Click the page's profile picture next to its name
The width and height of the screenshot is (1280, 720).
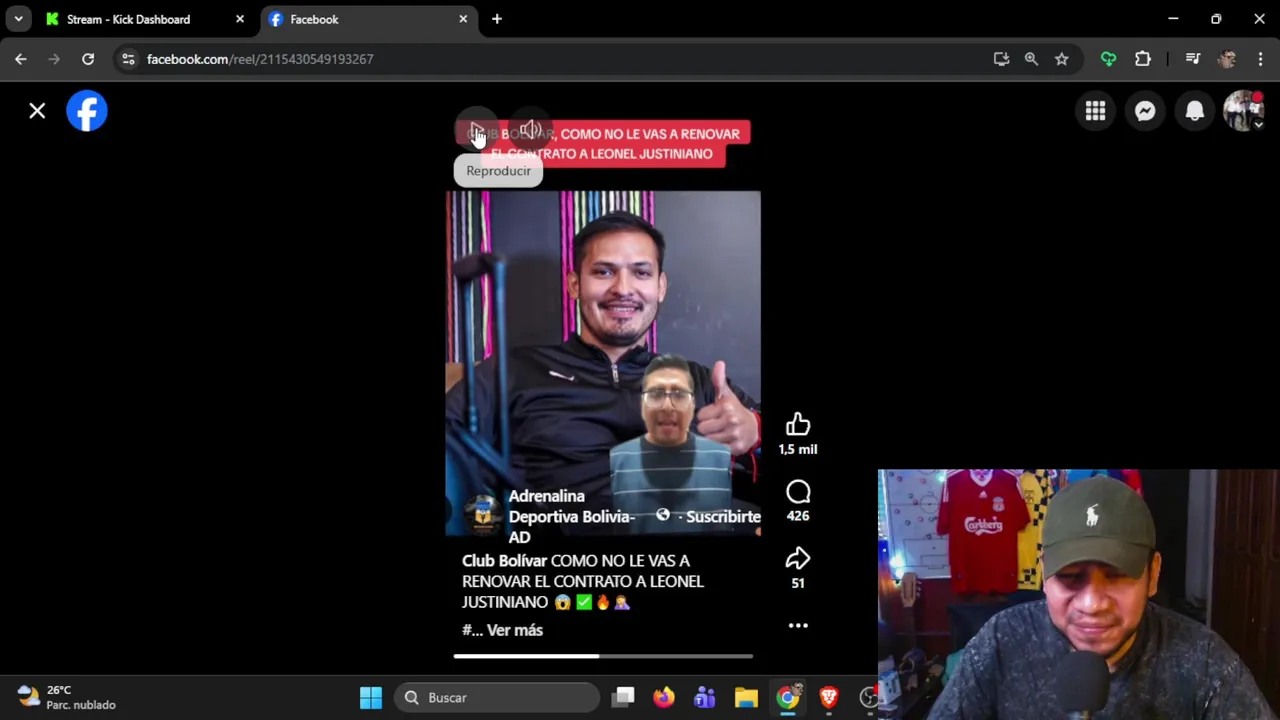coord(483,513)
